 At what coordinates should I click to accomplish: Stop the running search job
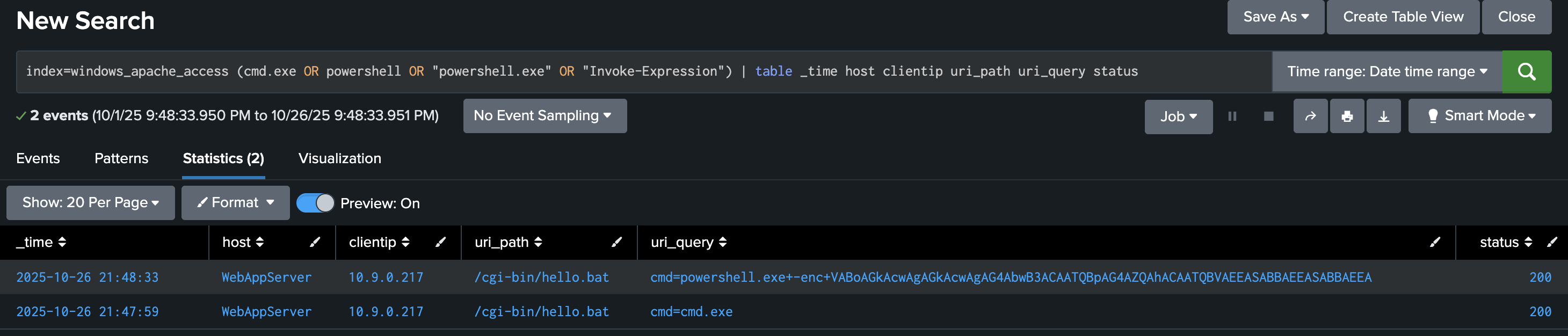1268,116
